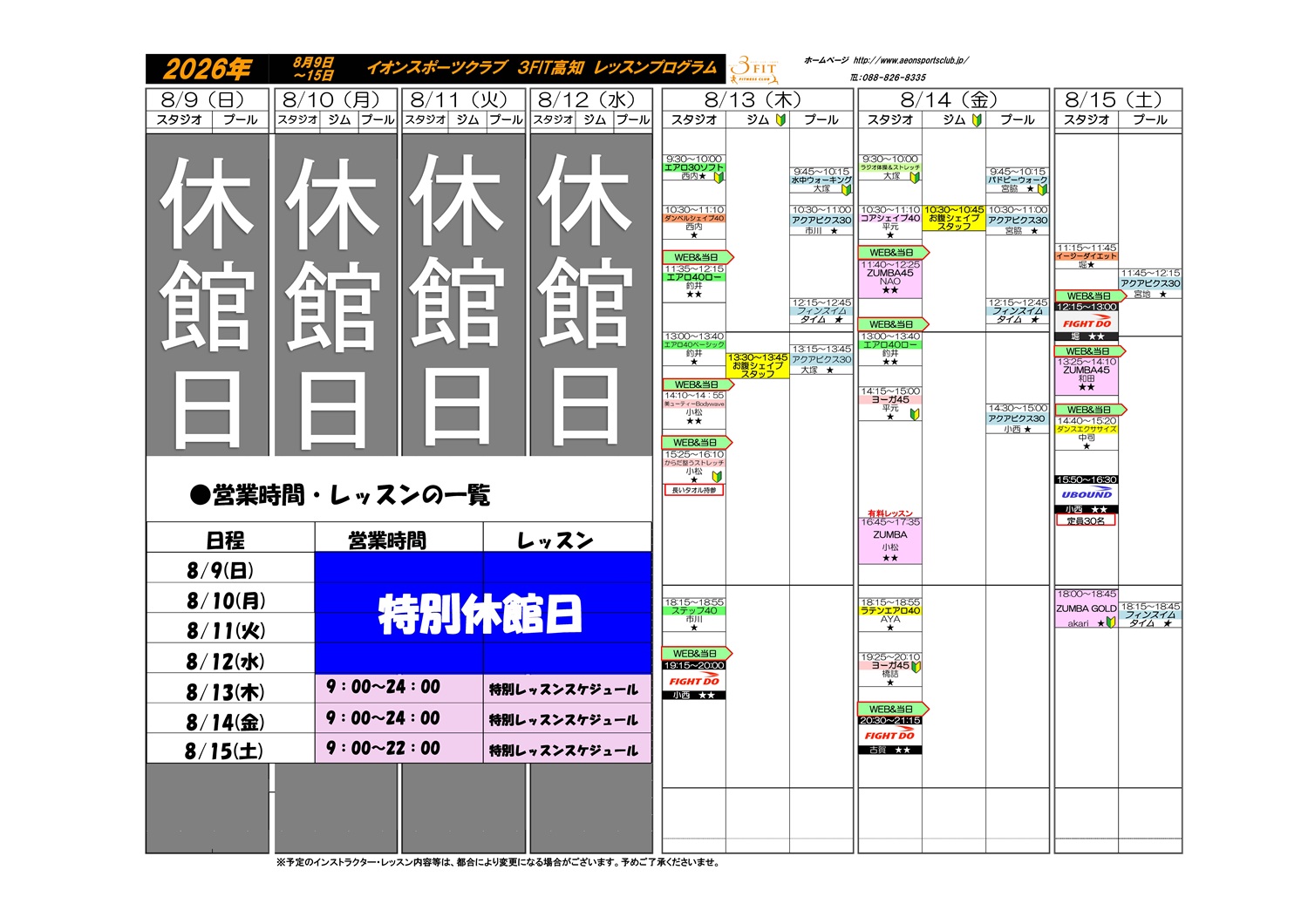The image size is (1308, 924).
Task: Click 9:00~24:00 hours in the 8/13(木) row
Action: click(x=384, y=687)
